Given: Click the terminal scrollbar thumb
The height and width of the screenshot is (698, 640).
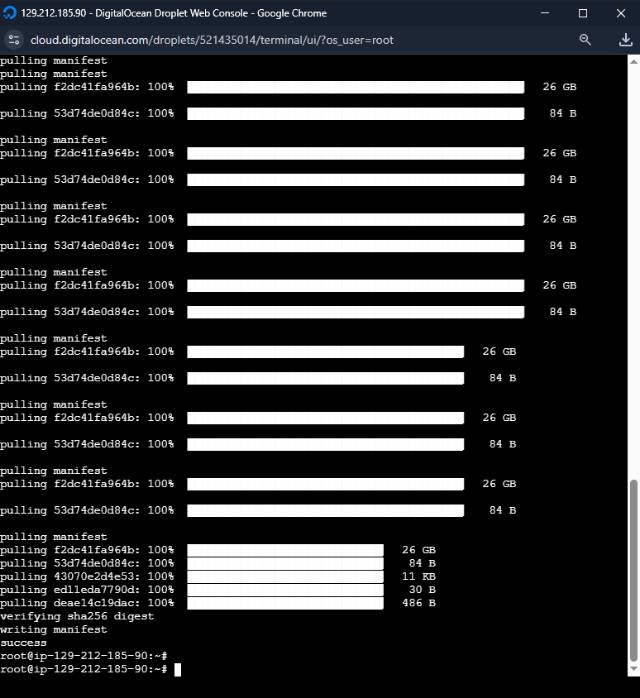Looking at the screenshot, I should tap(631, 570).
